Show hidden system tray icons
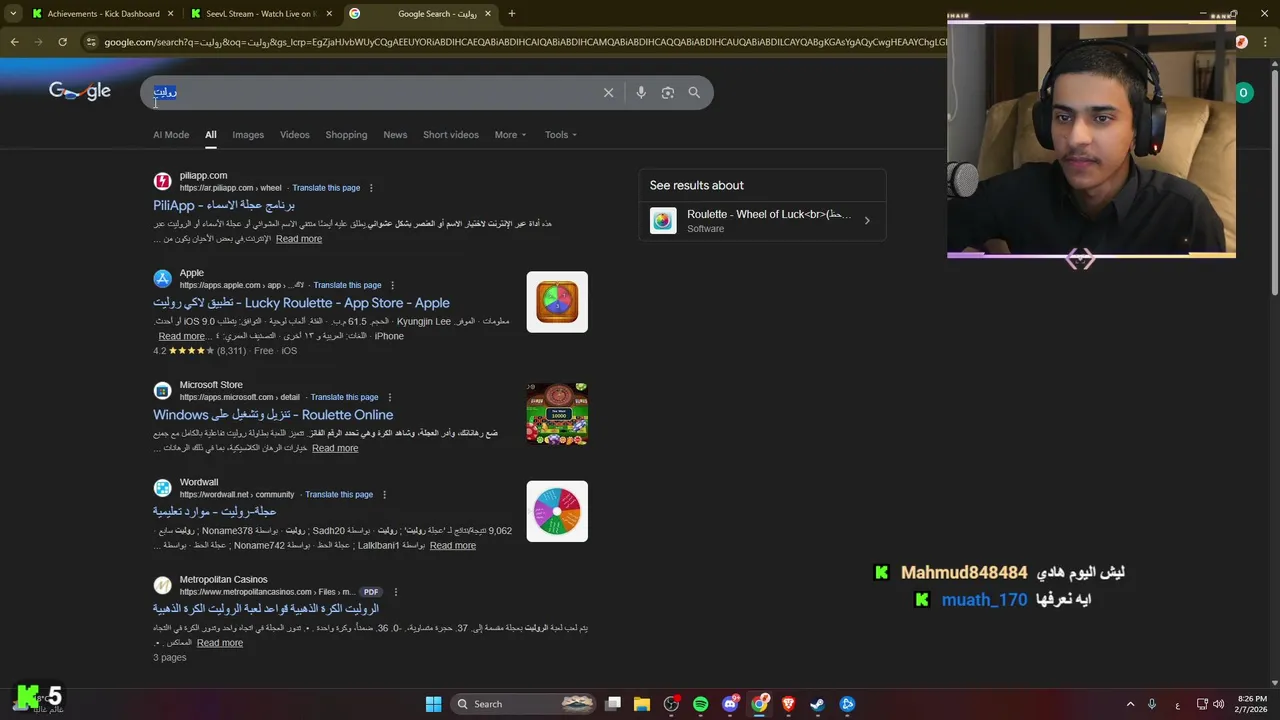This screenshot has width=1280, height=720. pyautogui.click(x=1130, y=704)
